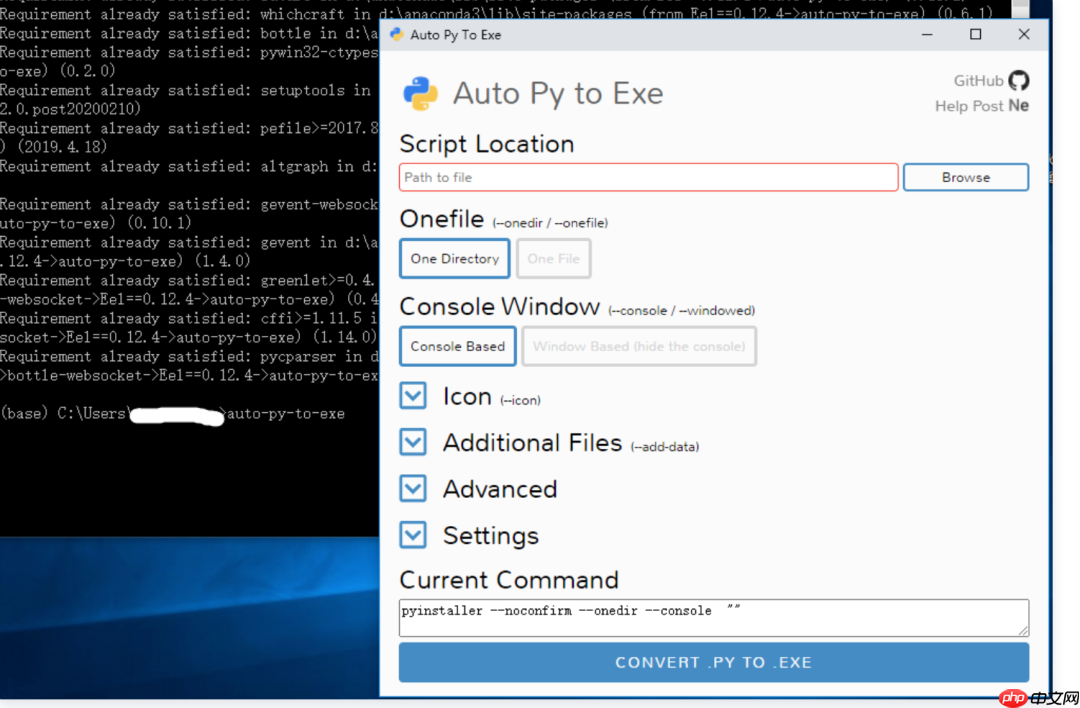
Task: Choose Console Based console window
Action: point(457,346)
